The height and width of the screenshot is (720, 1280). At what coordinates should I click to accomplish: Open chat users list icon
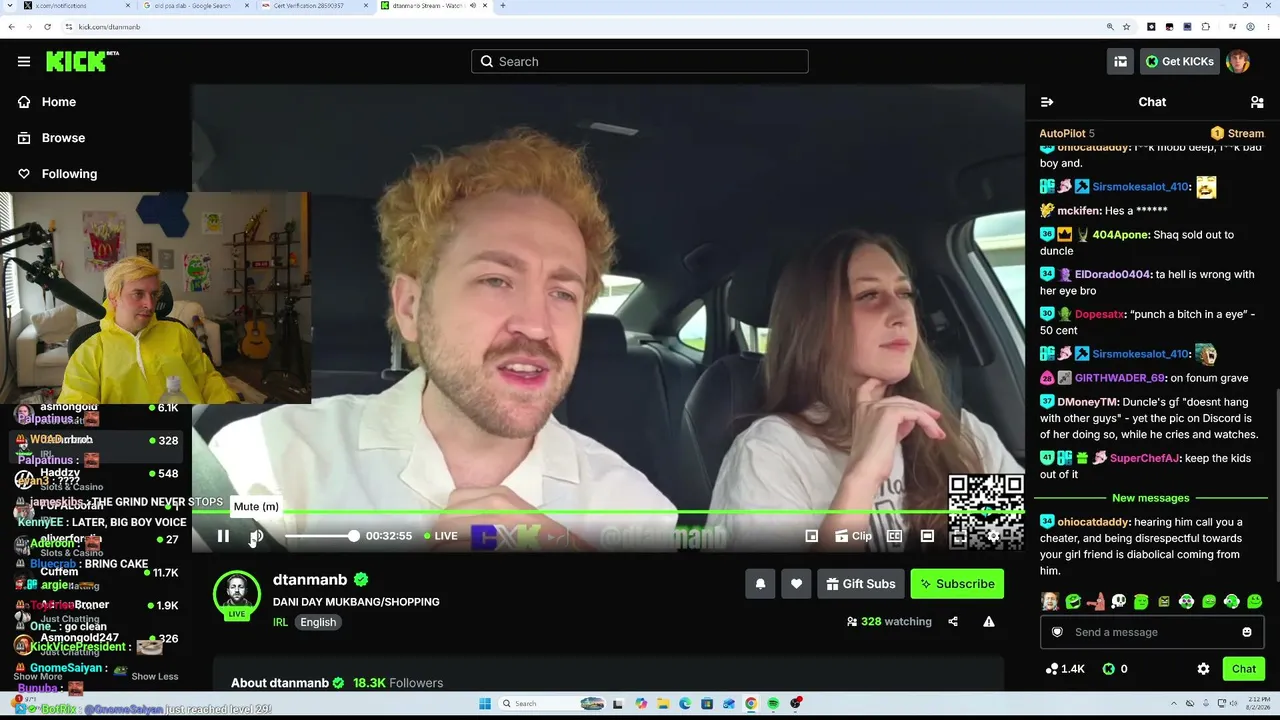pyautogui.click(x=1257, y=102)
